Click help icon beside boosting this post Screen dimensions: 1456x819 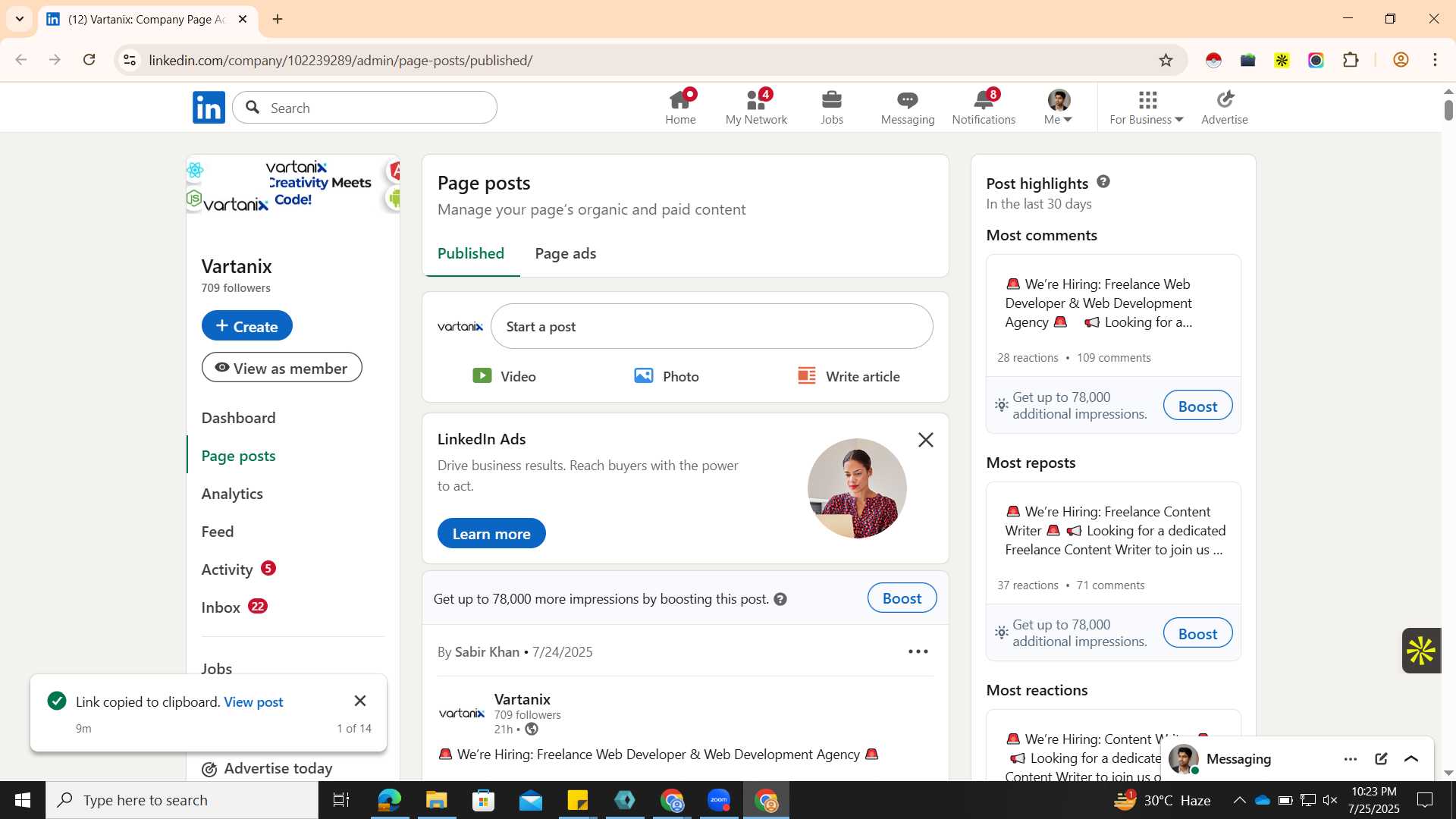780,599
